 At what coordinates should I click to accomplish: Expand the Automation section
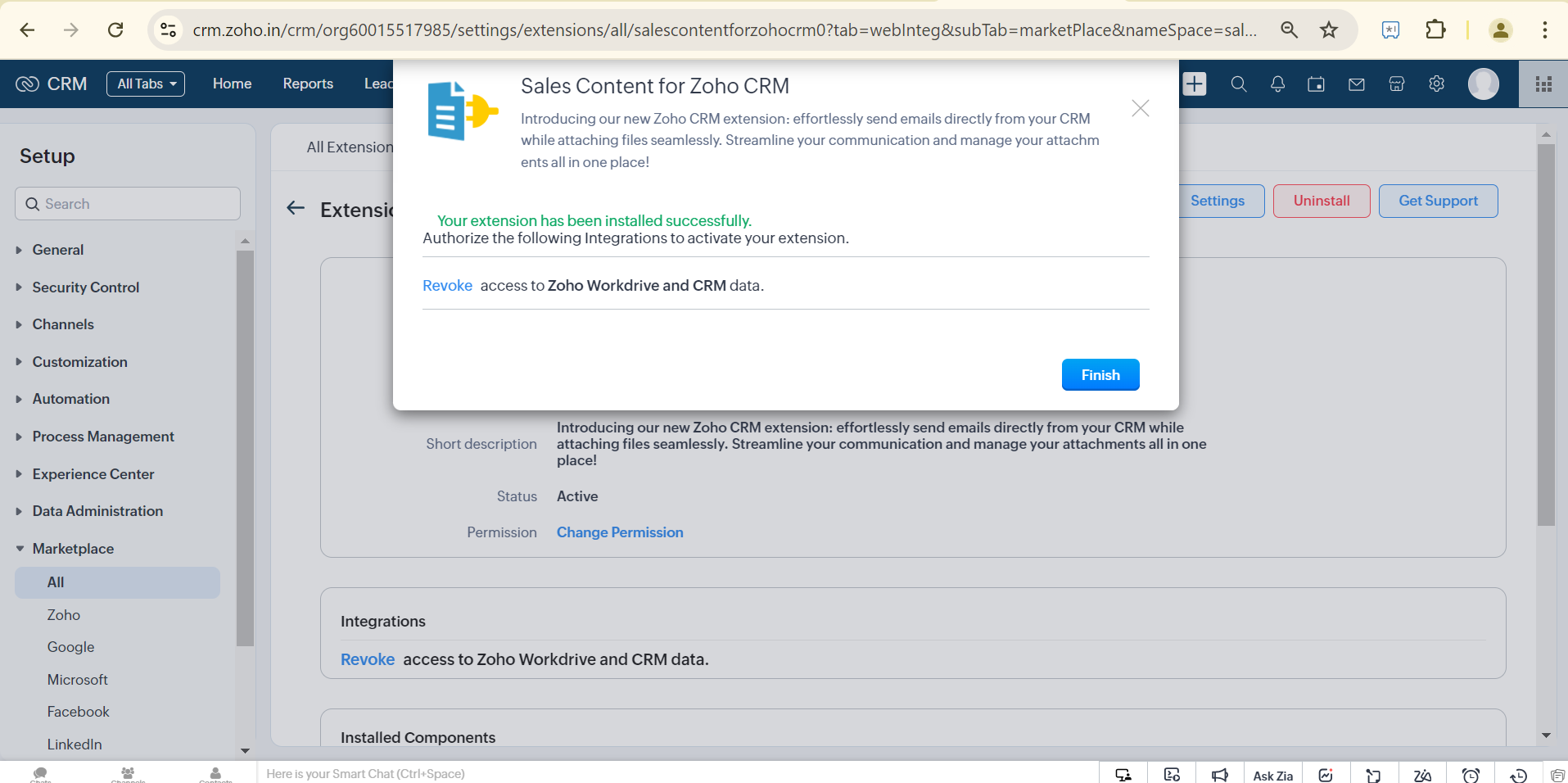(x=70, y=399)
